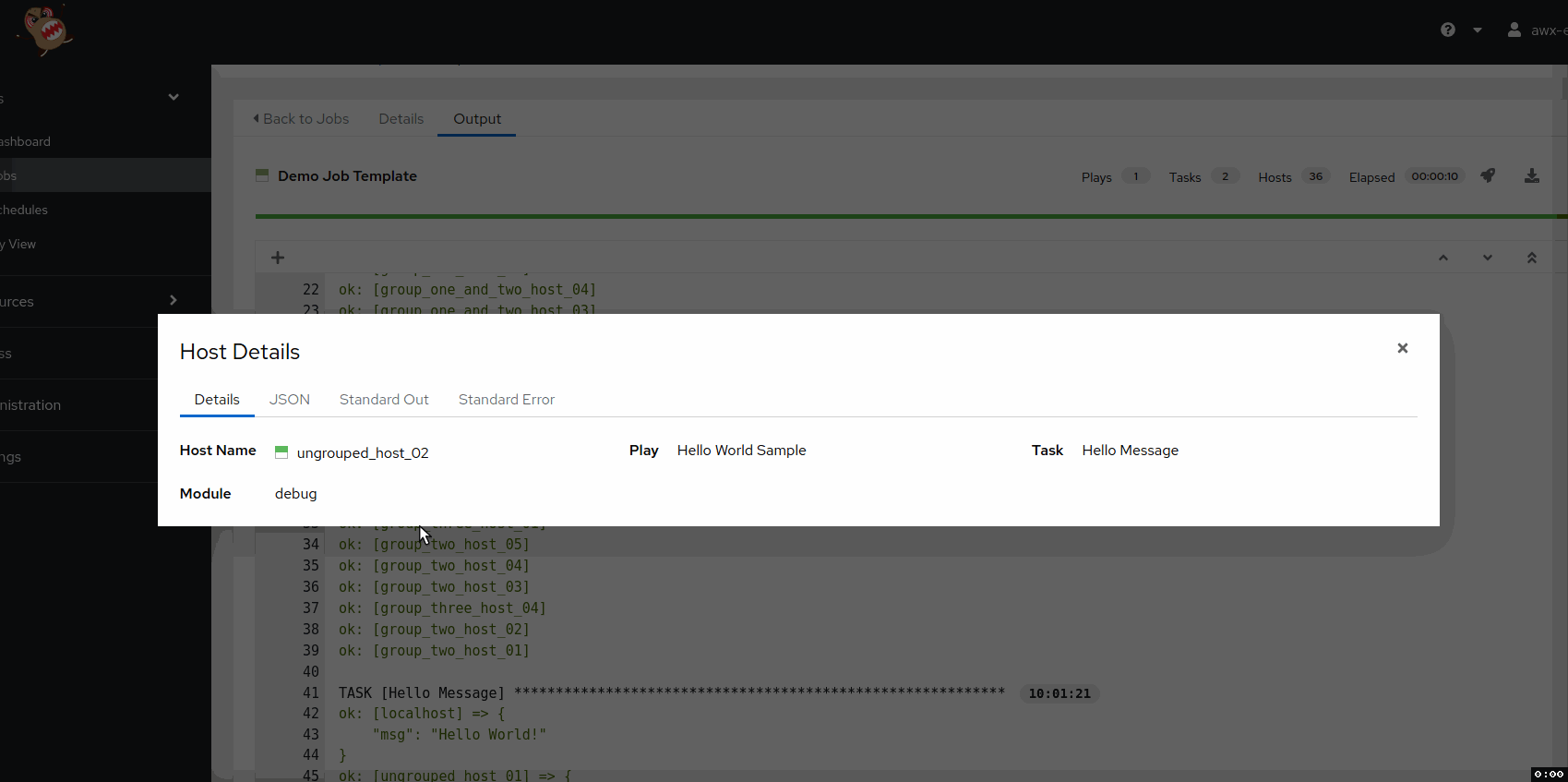Switch to the JSON tab
1568x782 pixels.
click(x=290, y=400)
